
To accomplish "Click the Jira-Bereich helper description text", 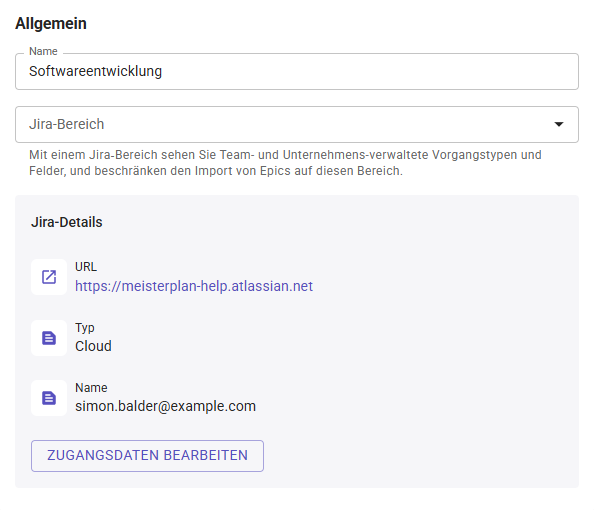I will click(x=285, y=163).
